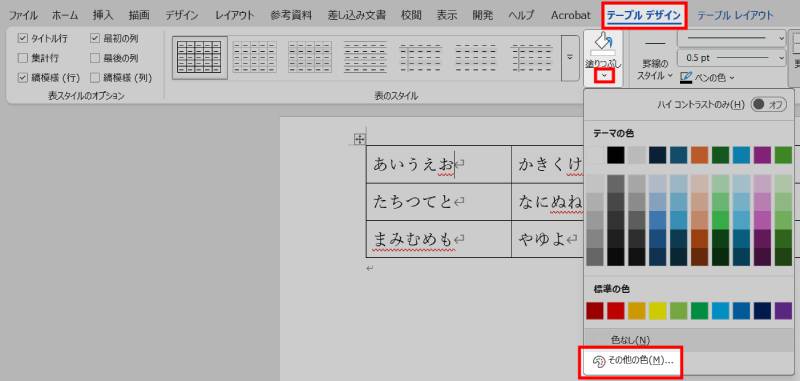Enable the 縞模様 (列) checkbox
This screenshot has height=381, width=800.
[95, 78]
